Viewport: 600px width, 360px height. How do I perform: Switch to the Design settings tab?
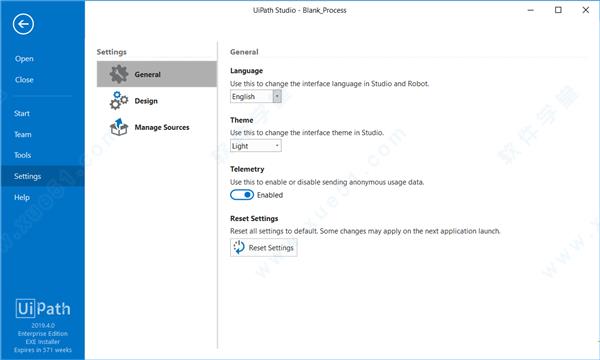point(157,101)
